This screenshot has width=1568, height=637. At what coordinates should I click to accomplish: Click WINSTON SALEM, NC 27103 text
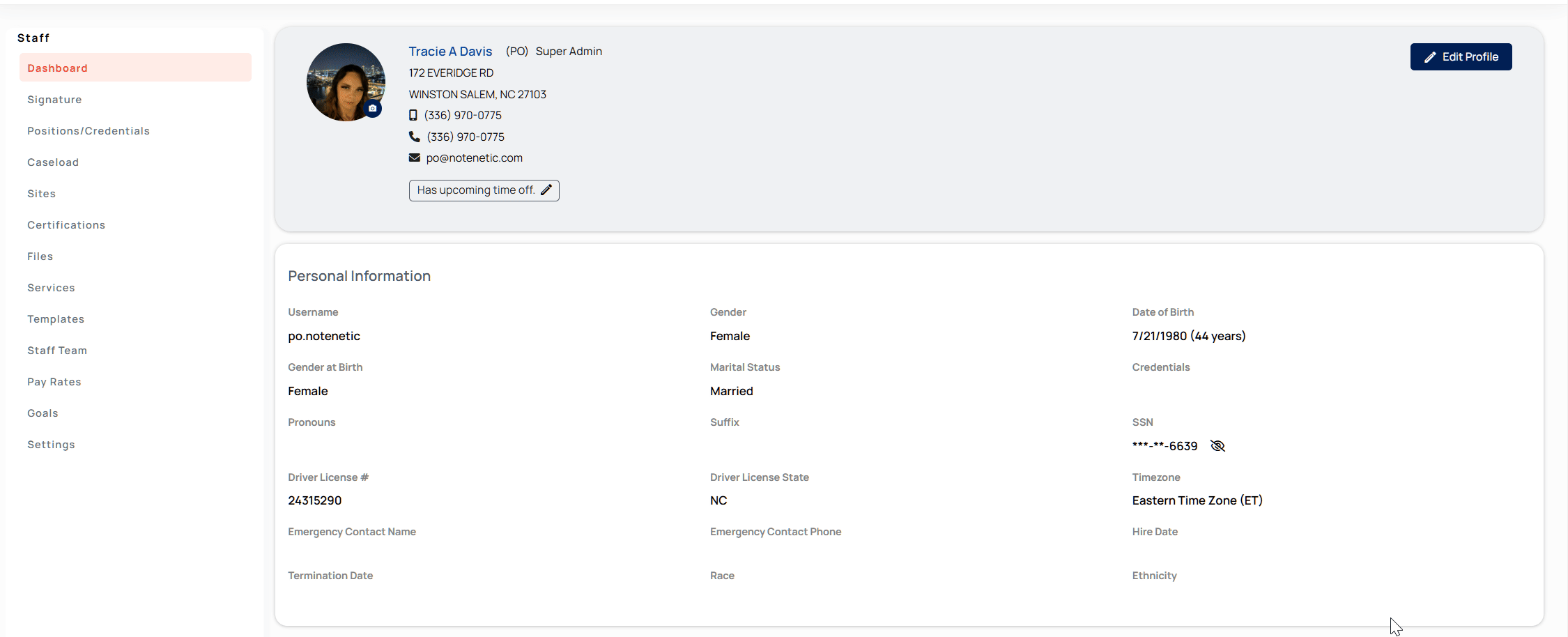(477, 94)
